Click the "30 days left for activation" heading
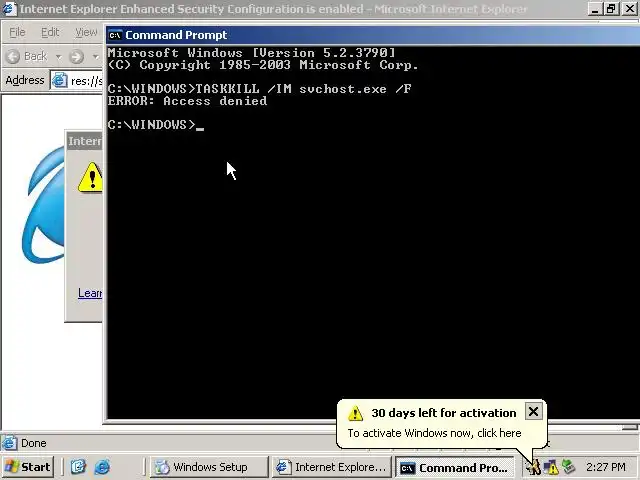 pyautogui.click(x=444, y=413)
